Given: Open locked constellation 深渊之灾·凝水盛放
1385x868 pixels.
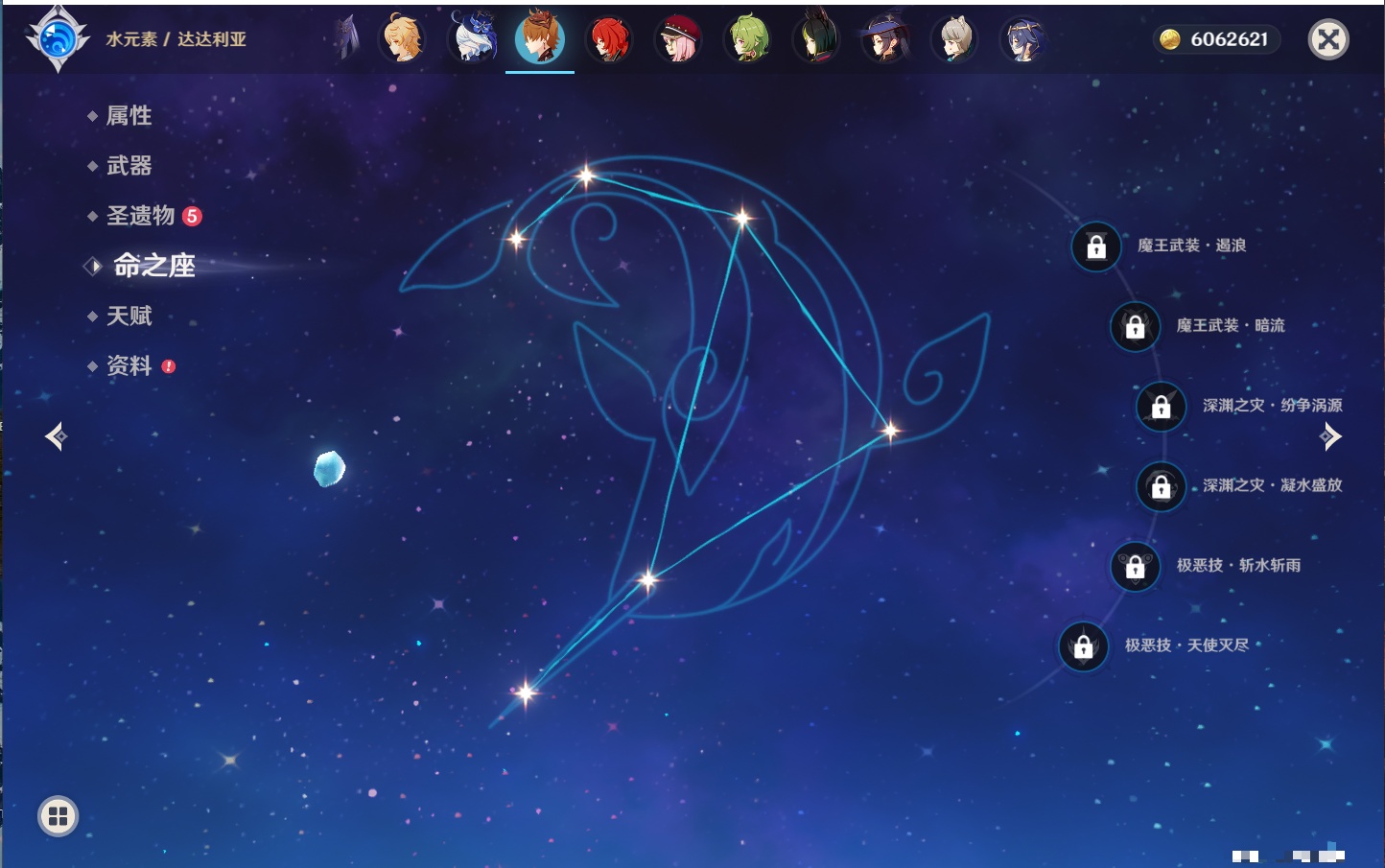Looking at the screenshot, I should pos(1161,486).
